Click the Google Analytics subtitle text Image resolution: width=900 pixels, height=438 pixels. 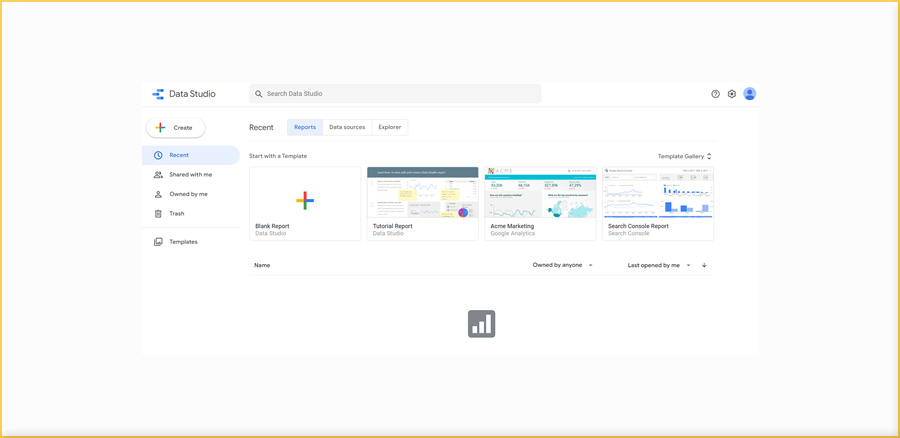click(513, 234)
